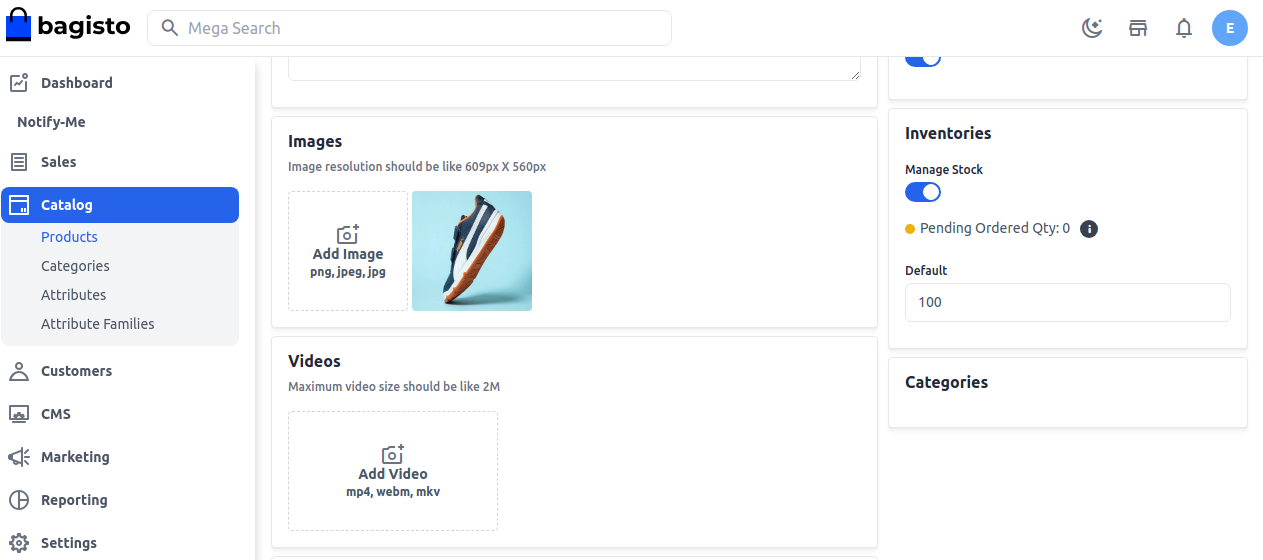Viewport: 1263px width, 560px height.
Task: Disable the Manage Stock toggle
Action: [x=922, y=192]
